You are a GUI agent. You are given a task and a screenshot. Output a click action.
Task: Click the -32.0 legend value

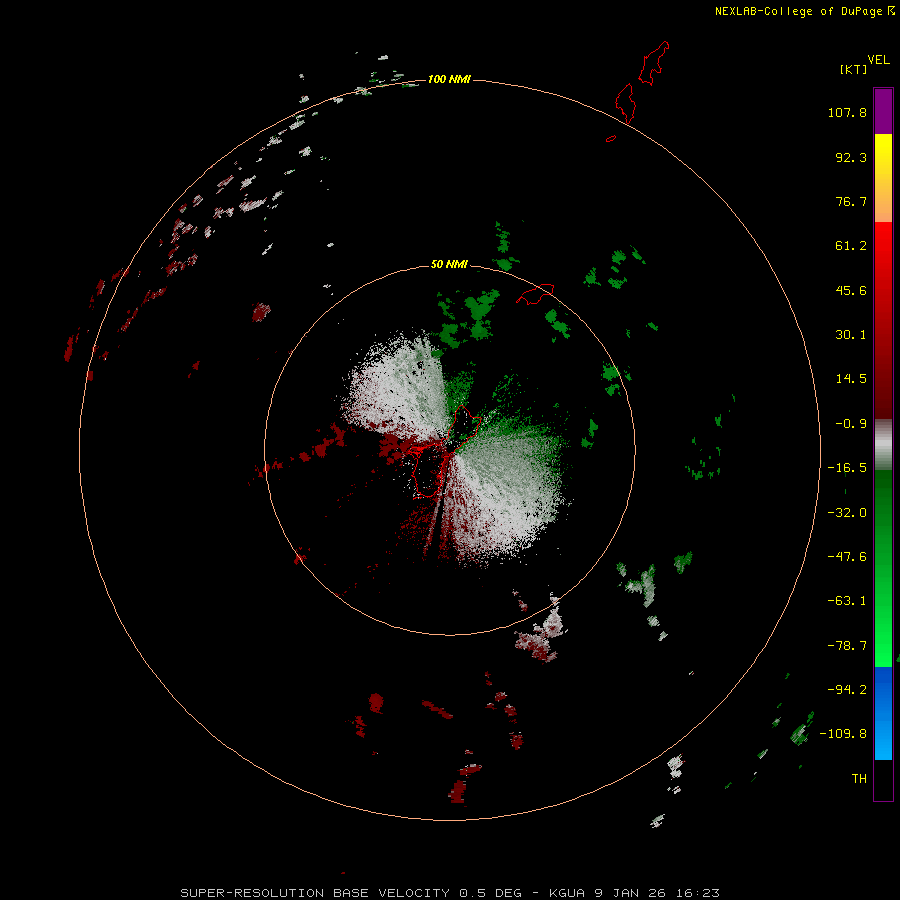[x=847, y=513]
